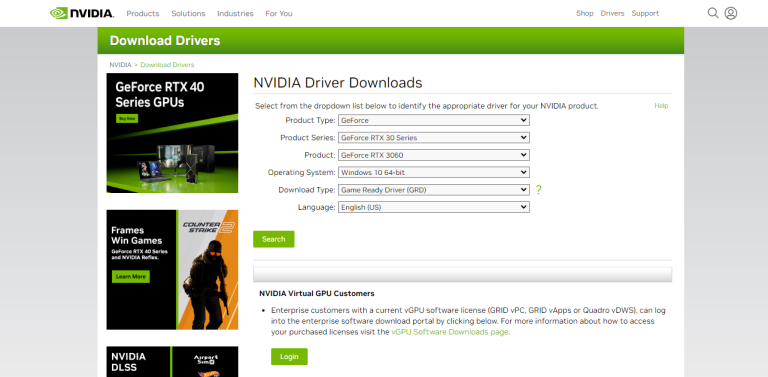The image size is (768, 377).
Task: Click the NVIDIA Virtual GPU Customers heading
Action: [317, 294]
